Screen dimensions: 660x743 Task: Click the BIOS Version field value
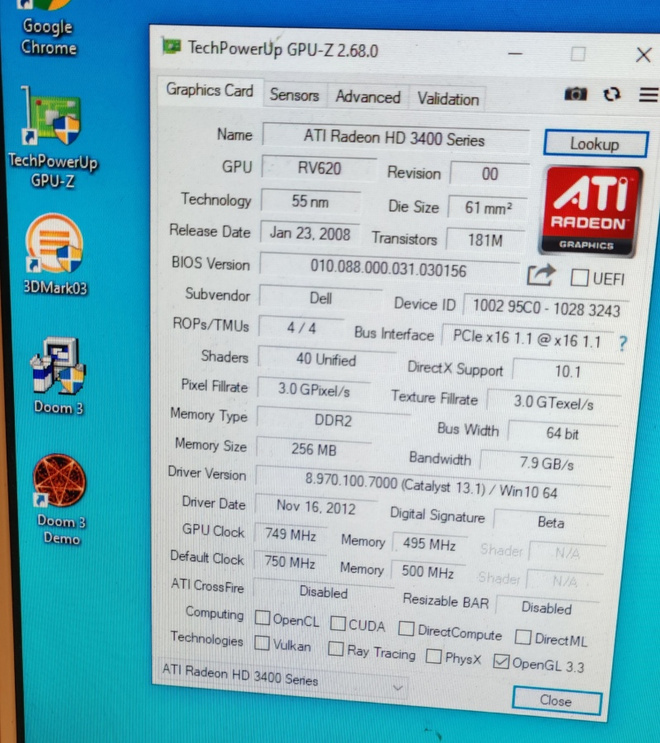tap(389, 269)
